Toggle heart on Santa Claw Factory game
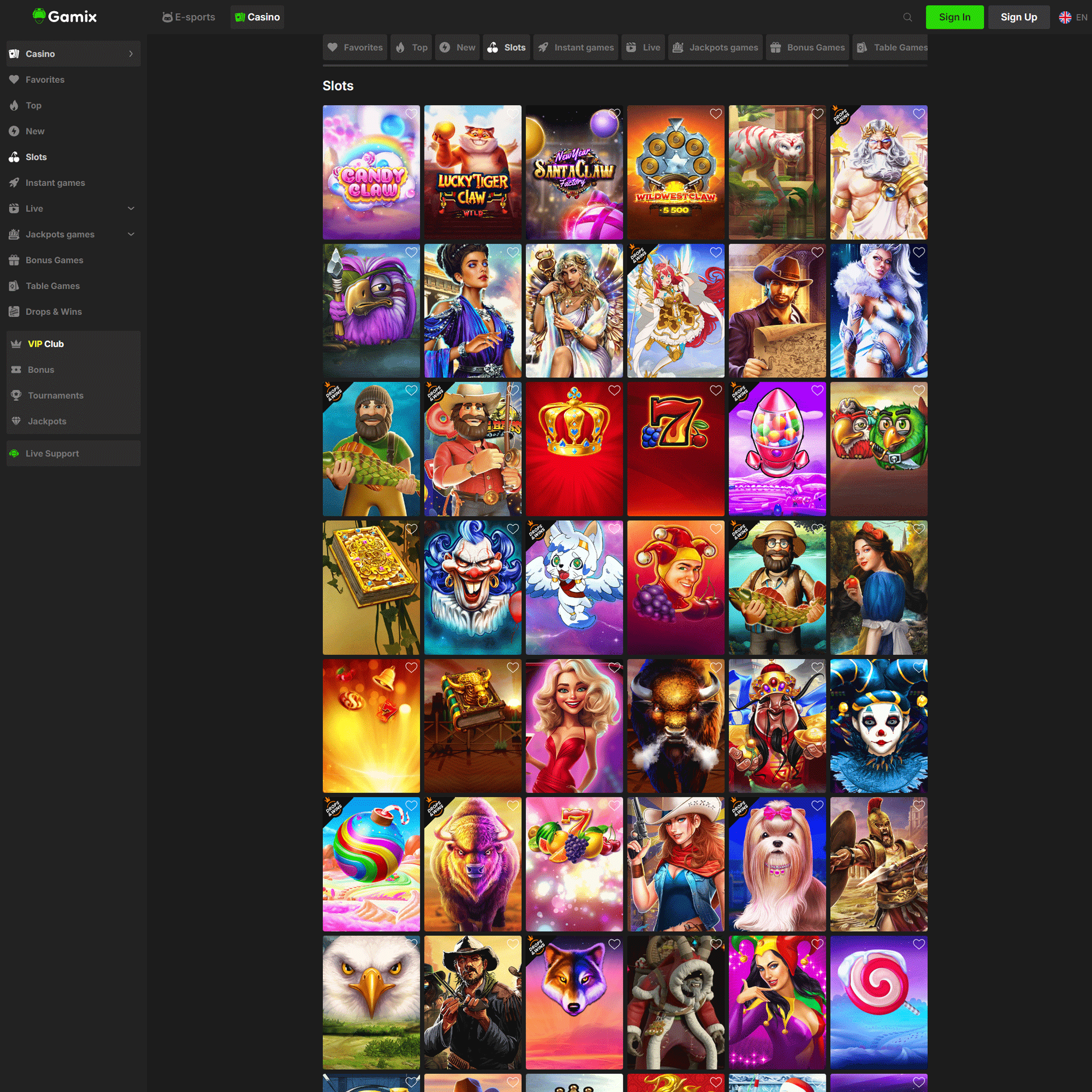The width and height of the screenshot is (1092, 1092). point(614,114)
